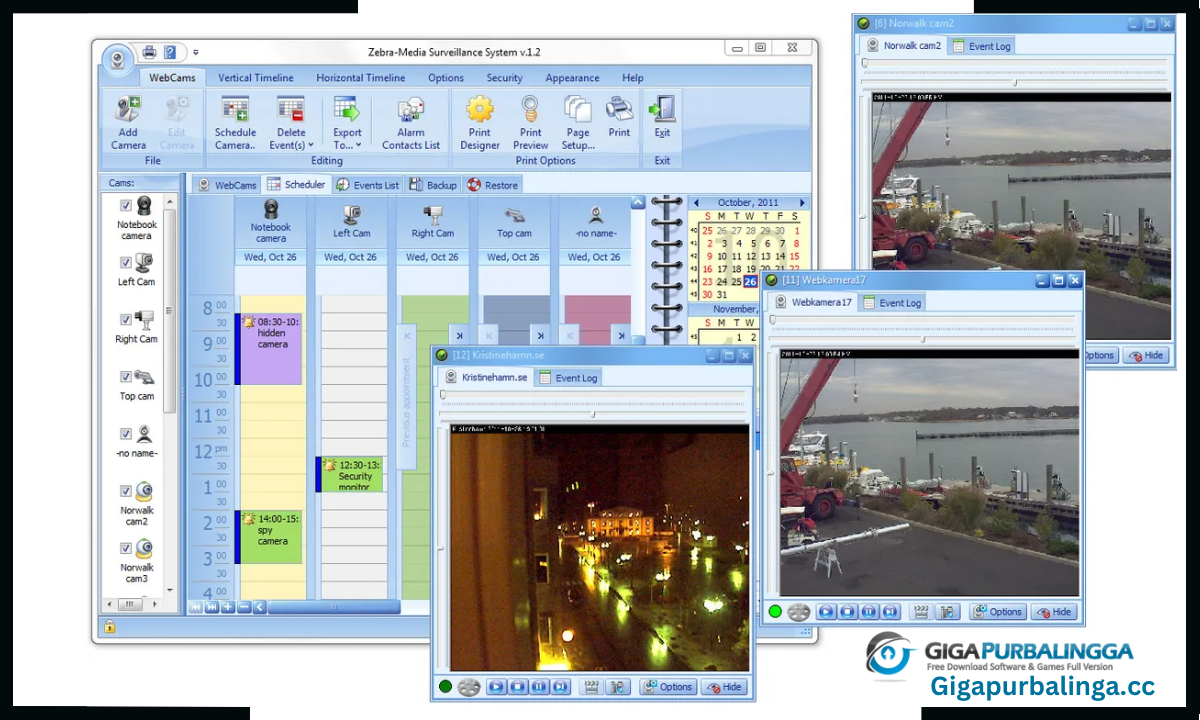
Task: Click stop in the Kristinehamn.se window
Action: [518, 687]
